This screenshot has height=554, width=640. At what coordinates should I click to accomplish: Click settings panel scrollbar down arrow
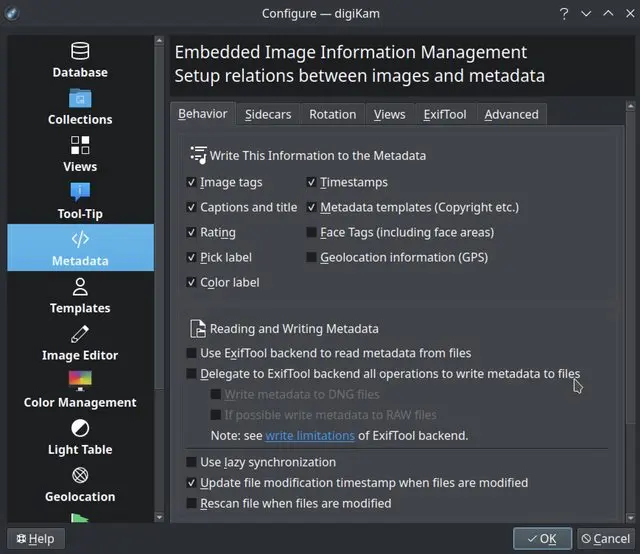[x=630, y=518]
